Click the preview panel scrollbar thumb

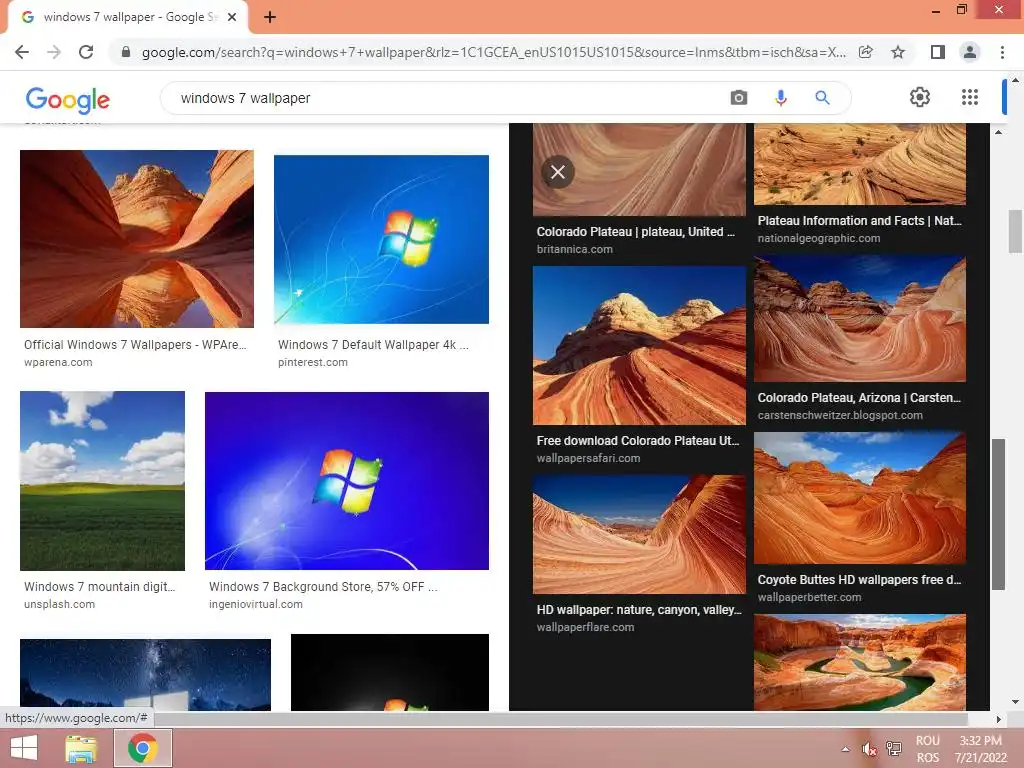point(999,515)
